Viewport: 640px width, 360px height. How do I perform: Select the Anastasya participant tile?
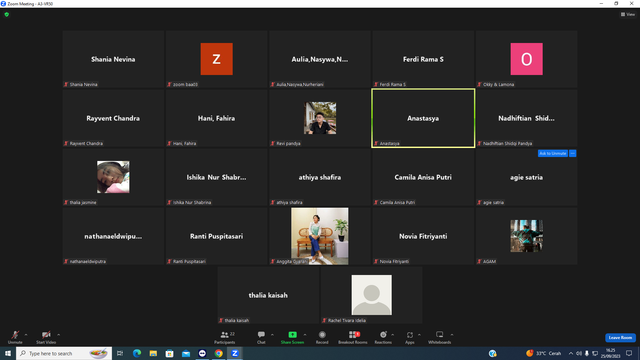click(423, 118)
